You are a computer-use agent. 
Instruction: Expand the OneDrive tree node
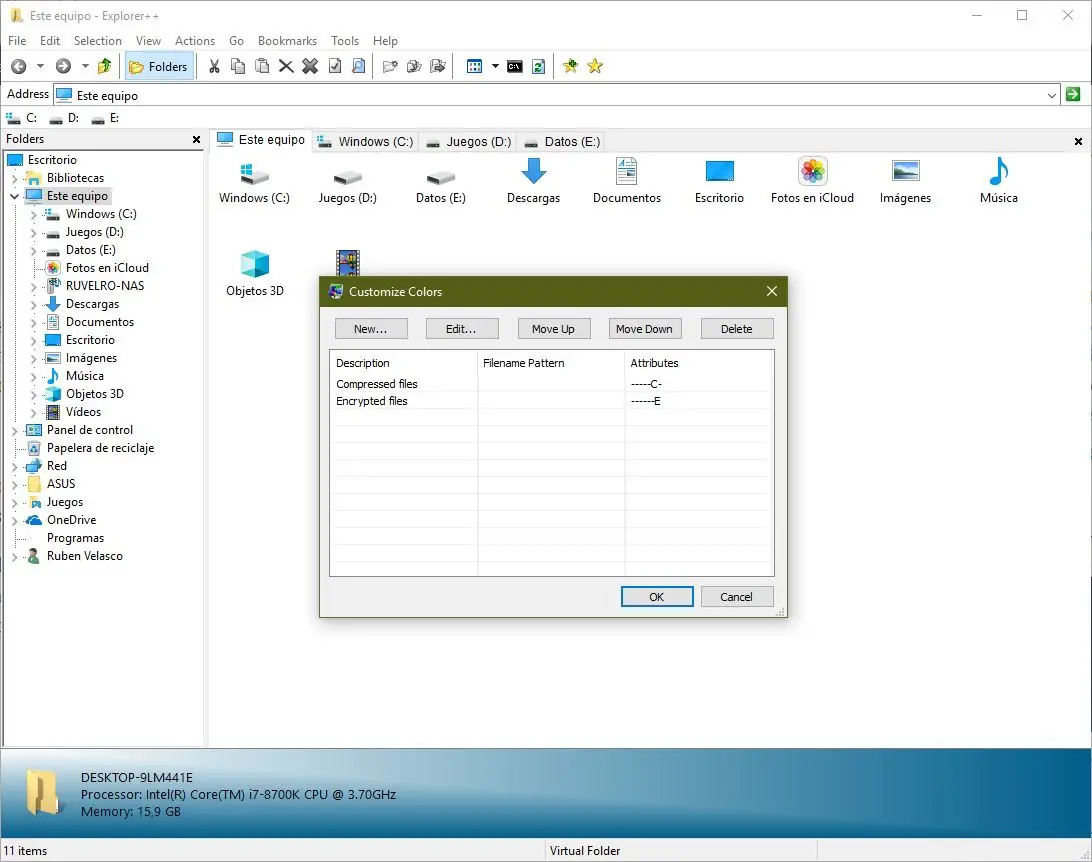(15, 520)
